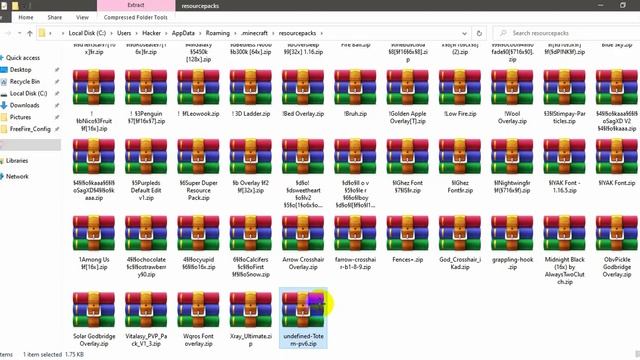Select the Midnight Black 16x zip icon
Screen dimensions: 640x360
(x=564, y=233)
